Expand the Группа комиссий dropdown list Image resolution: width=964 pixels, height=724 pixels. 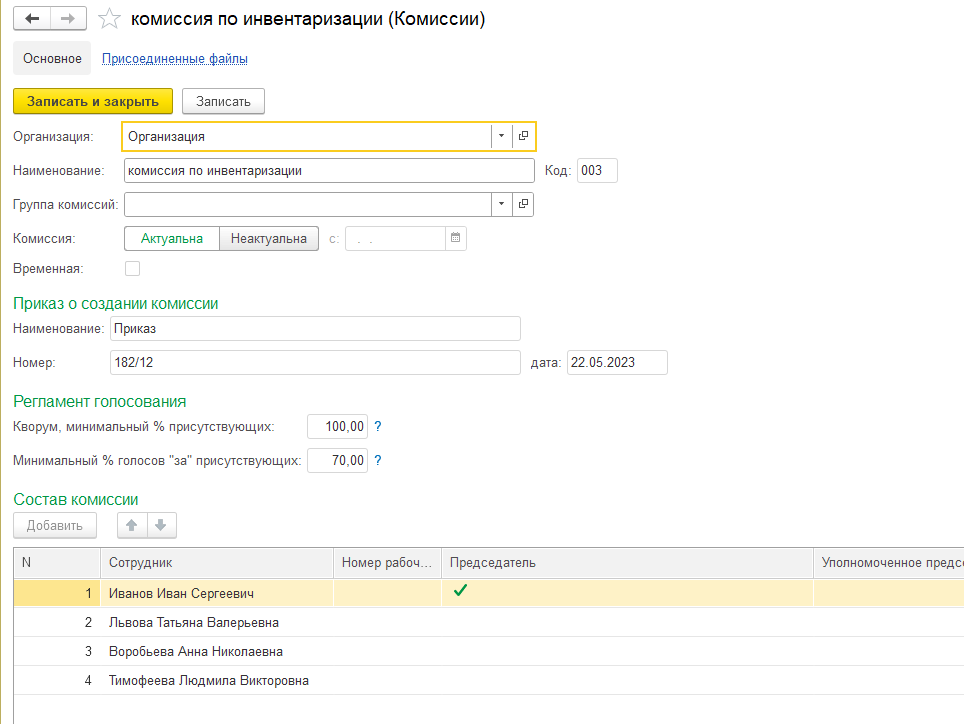(x=502, y=204)
